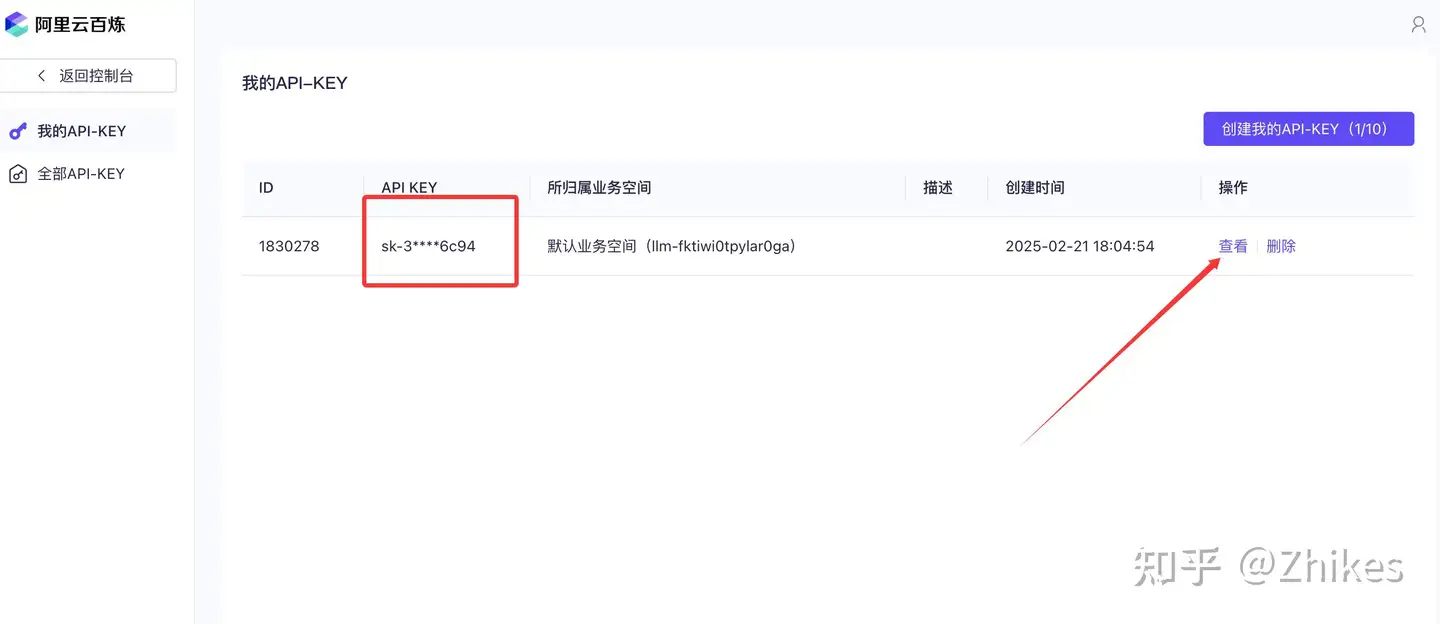Click 创建我的API-KEY（1/10）button

coord(1308,129)
